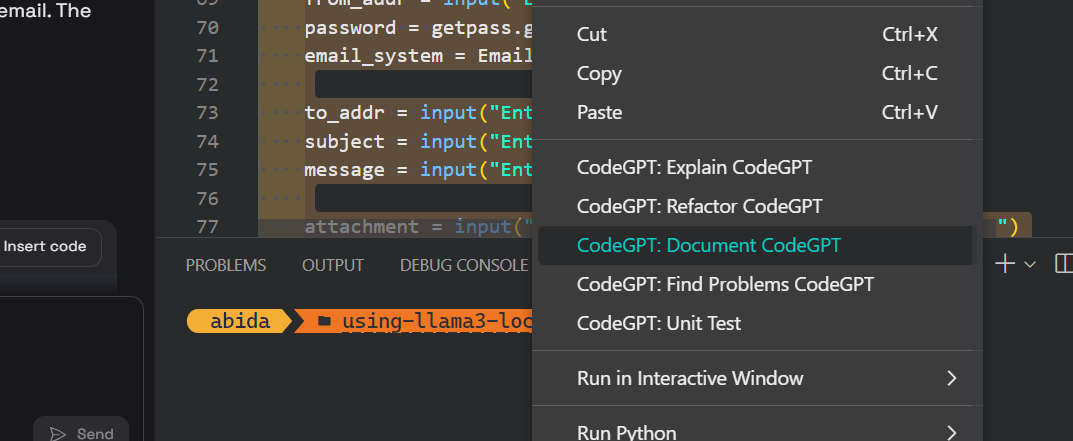Select CodeGPT: Unit Test menu item
Image resolution: width=1073 pixels, height=441 pixels.
coord(659,323)
